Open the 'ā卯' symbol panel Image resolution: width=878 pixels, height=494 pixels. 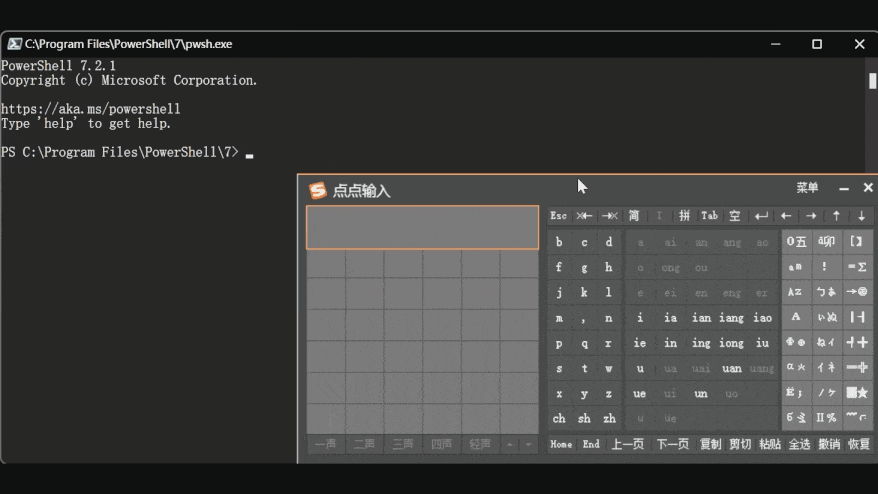[826, 241]
